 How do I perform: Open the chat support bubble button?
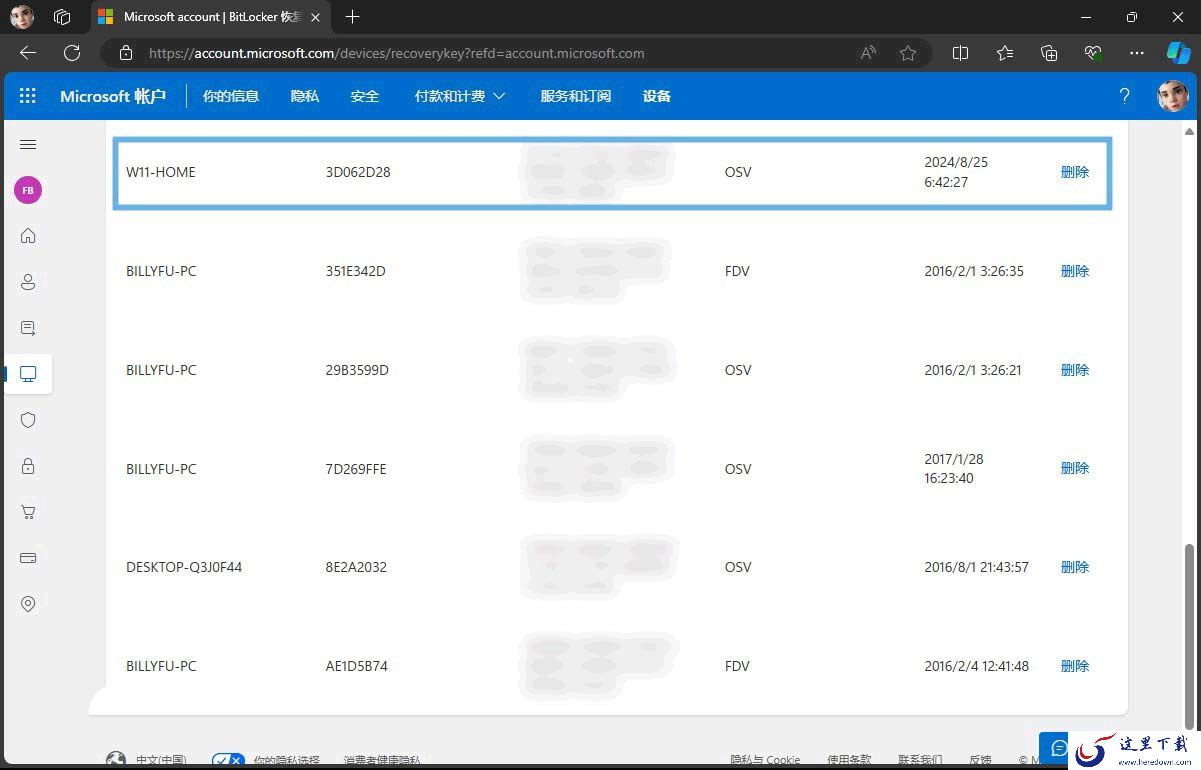coord(1059,749)
